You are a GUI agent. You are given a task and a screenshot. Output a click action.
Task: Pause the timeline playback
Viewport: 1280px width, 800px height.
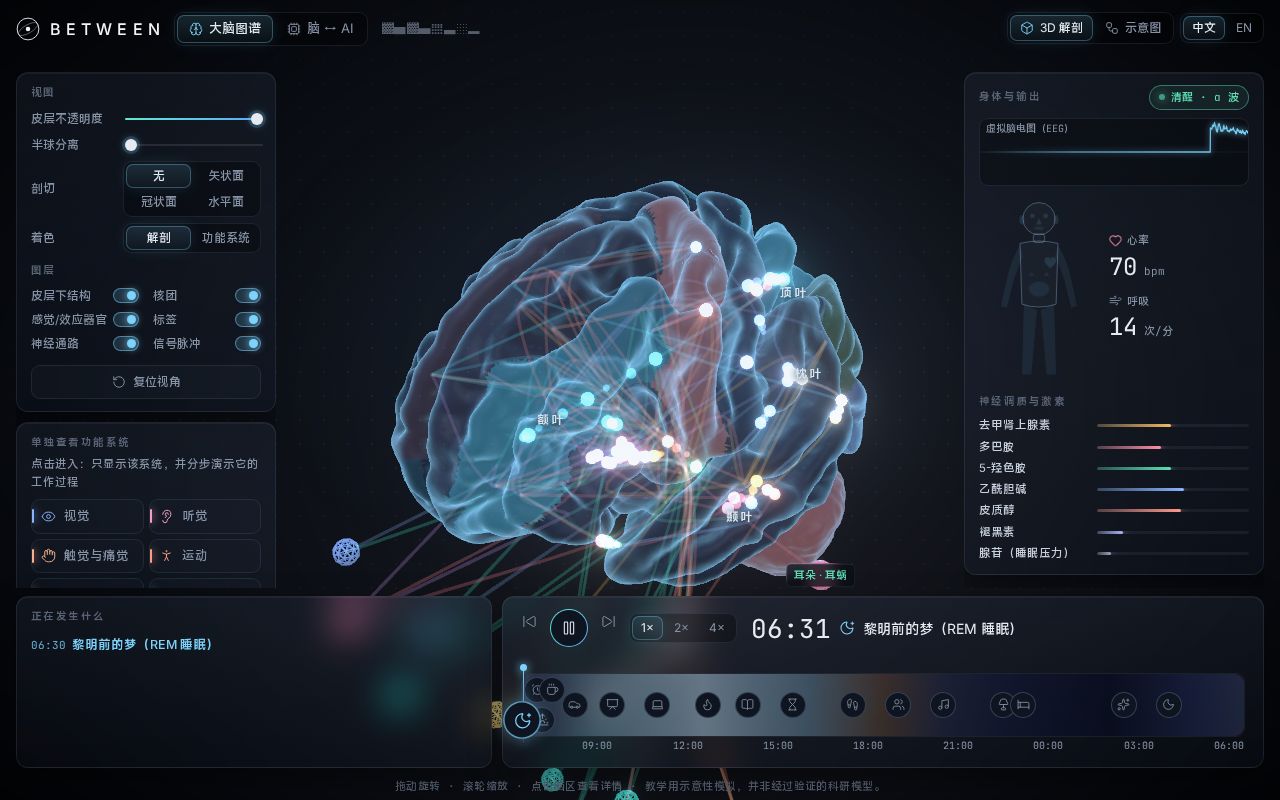point(569,628)
